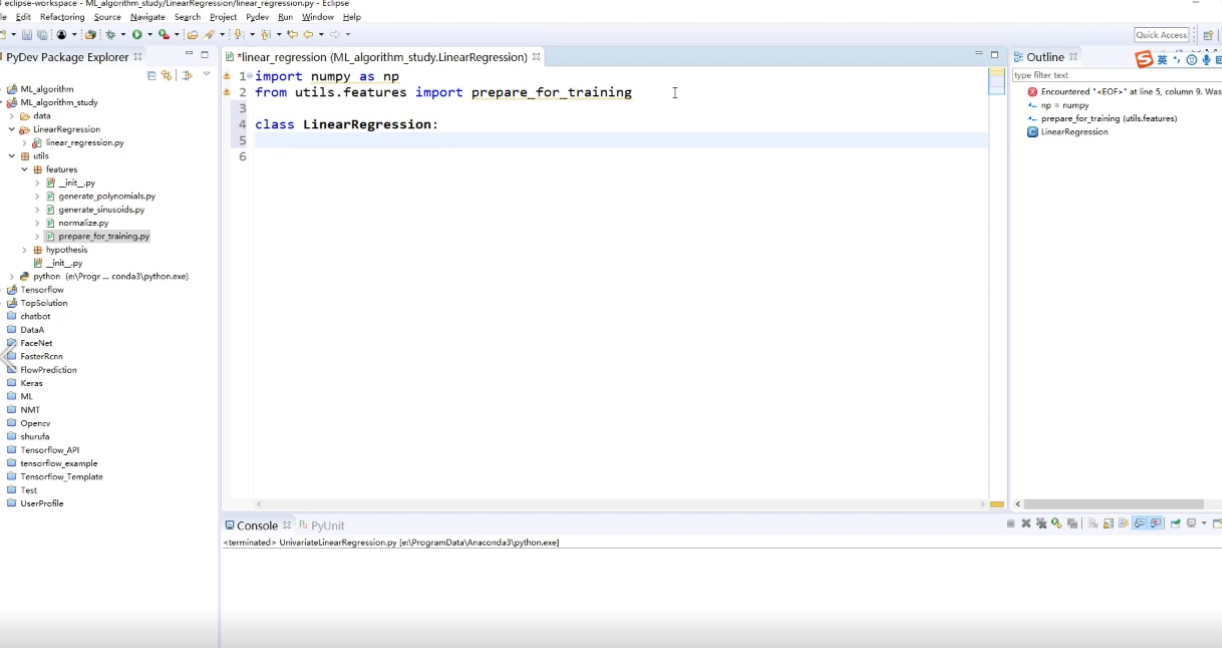The width and height of the screenshot is (1222, 648).
Task: Click the Remove Launch X icon in Console
Action: (x=1026, y=524)
